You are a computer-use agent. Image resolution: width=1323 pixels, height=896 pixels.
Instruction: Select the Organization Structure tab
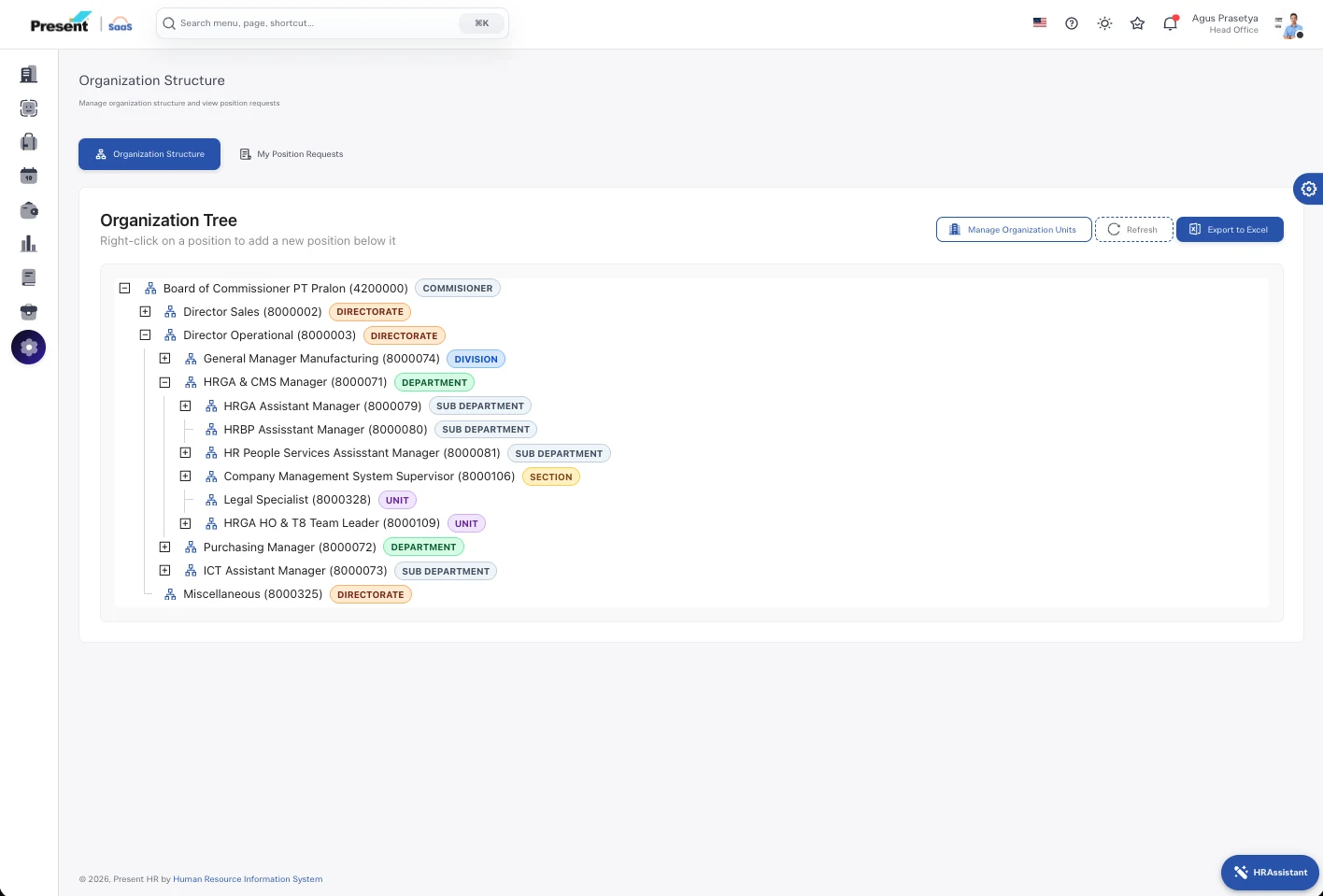(149, 154)
